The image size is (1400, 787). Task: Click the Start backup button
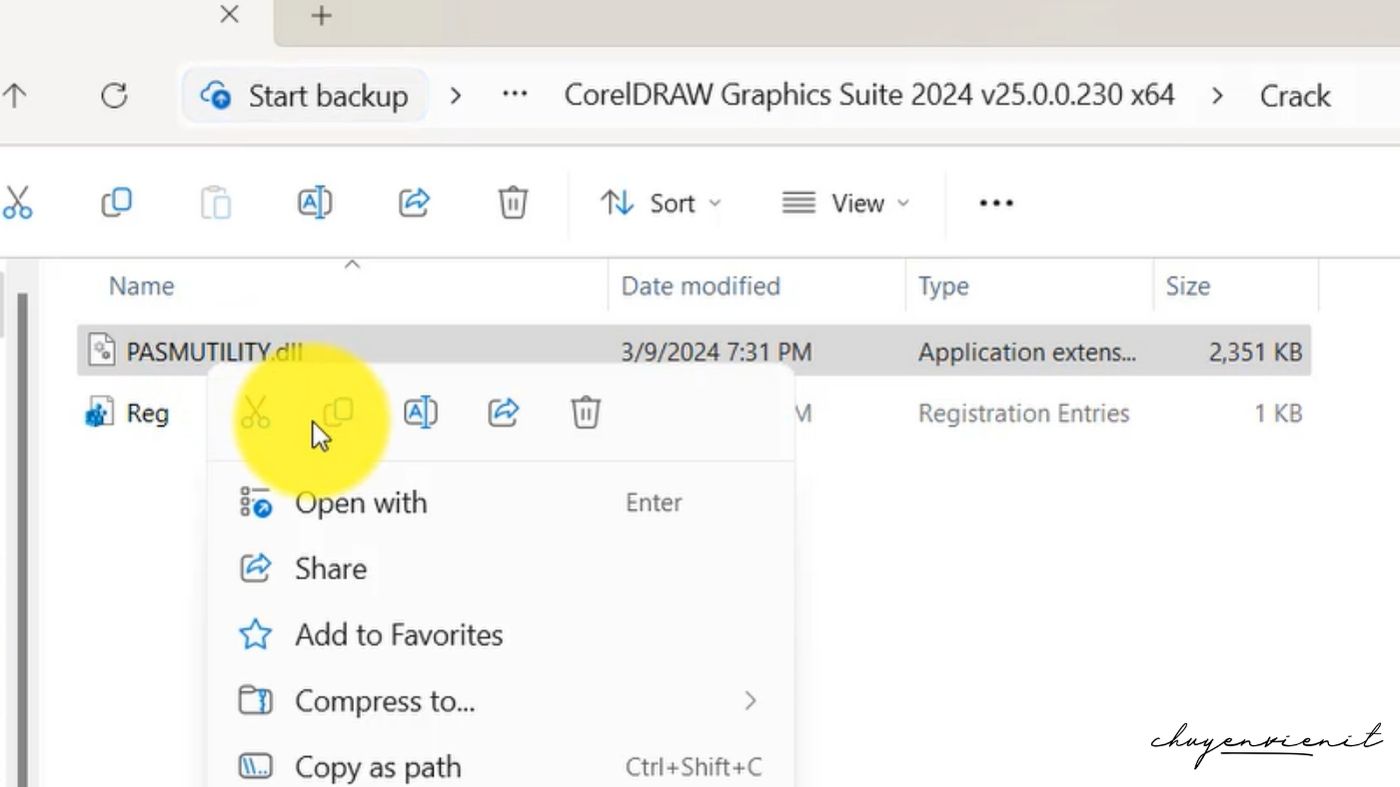305,95
